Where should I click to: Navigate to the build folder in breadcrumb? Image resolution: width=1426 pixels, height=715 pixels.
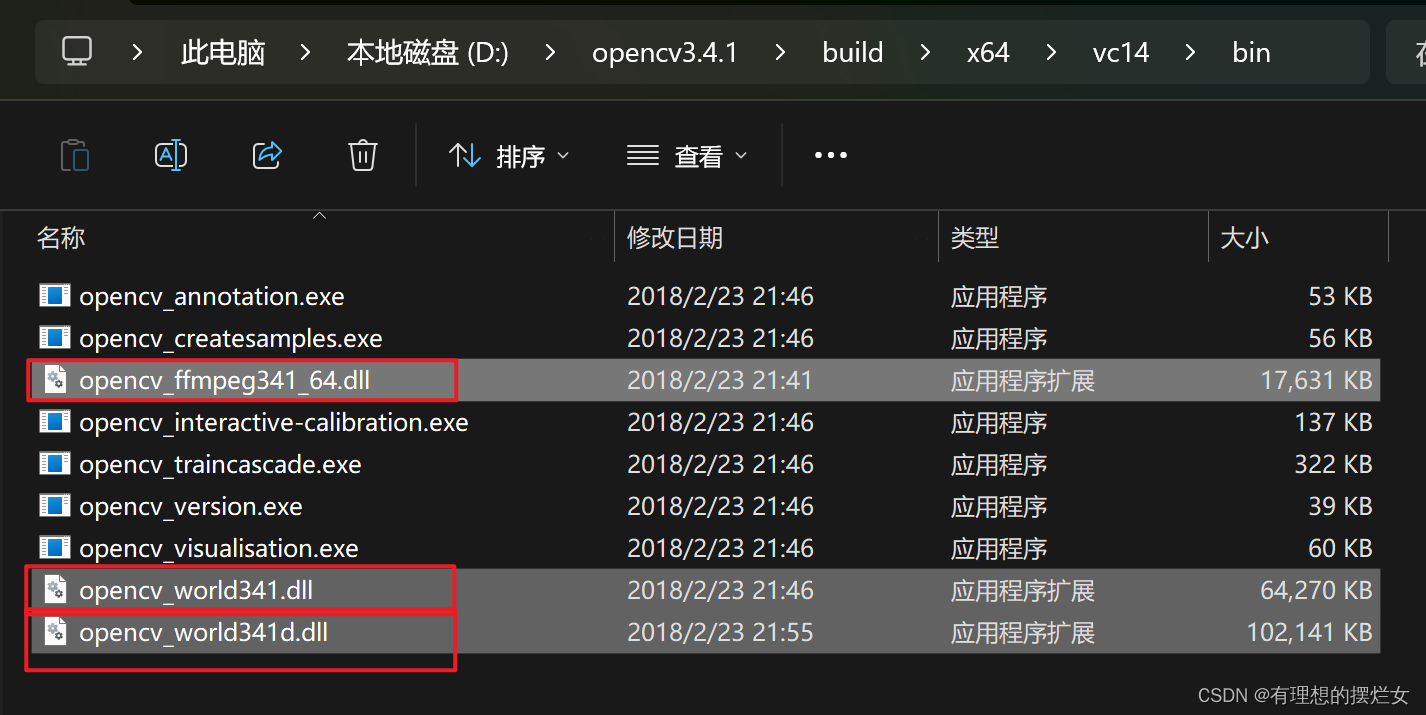[x=852, y=52]
